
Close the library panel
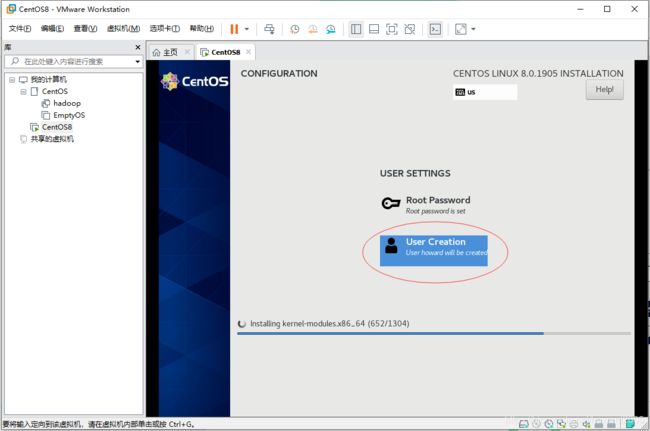tap(138, 47)
